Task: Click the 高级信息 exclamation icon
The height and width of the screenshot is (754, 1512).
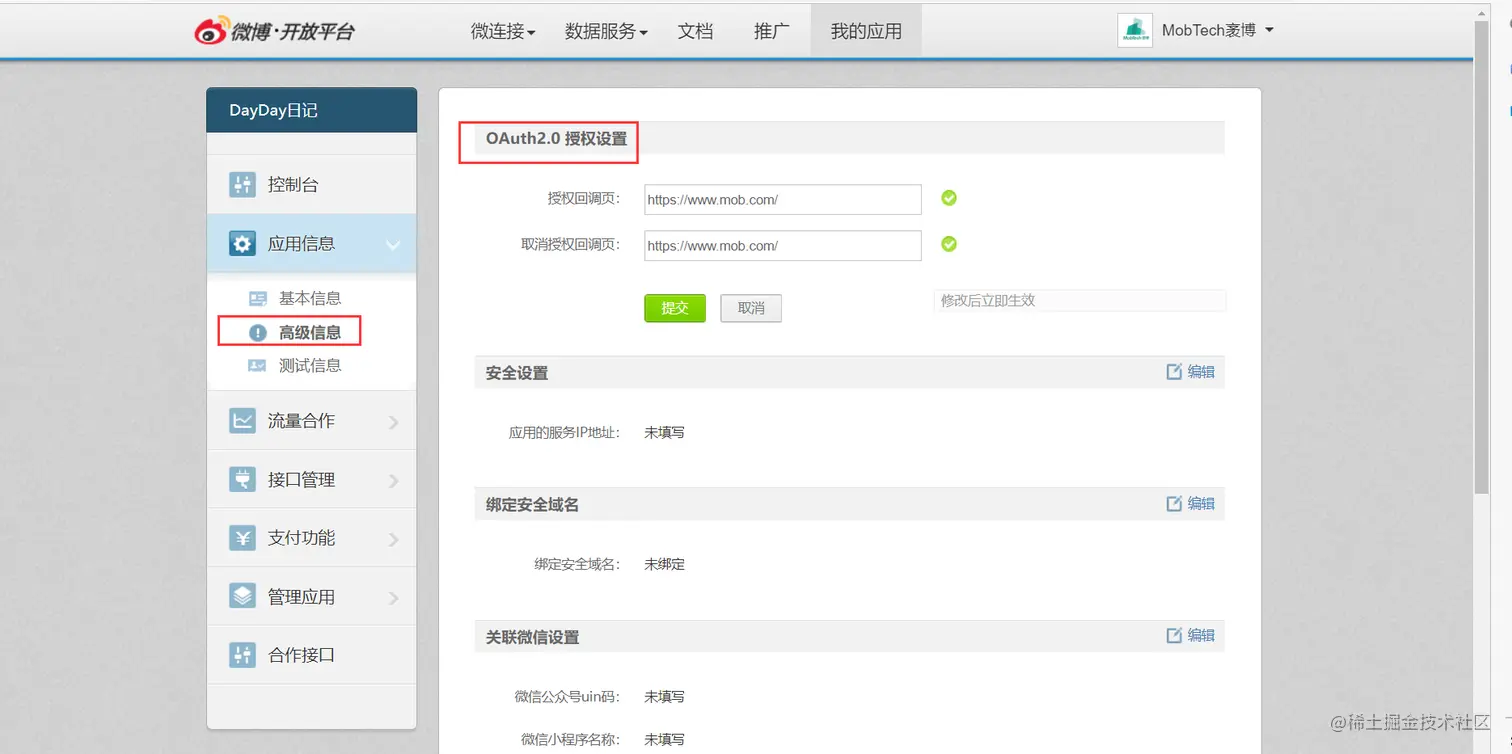Action: click(258, 332)
